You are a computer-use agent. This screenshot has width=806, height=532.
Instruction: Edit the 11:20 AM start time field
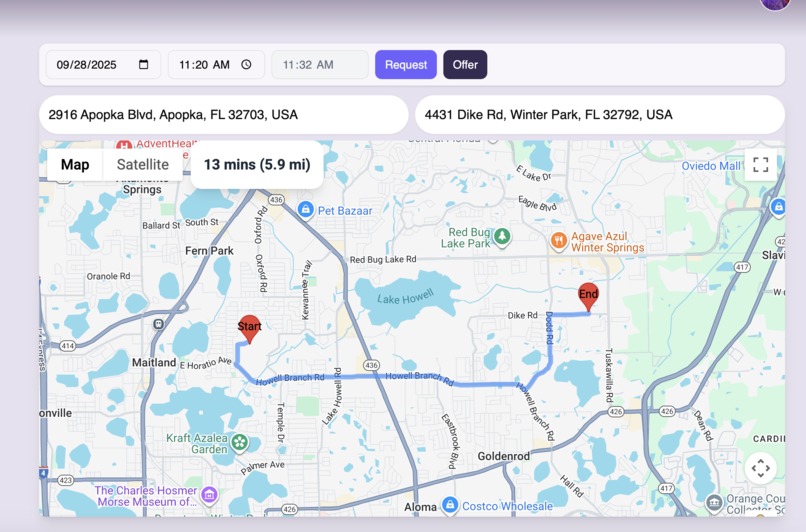[x=216, y=65]
